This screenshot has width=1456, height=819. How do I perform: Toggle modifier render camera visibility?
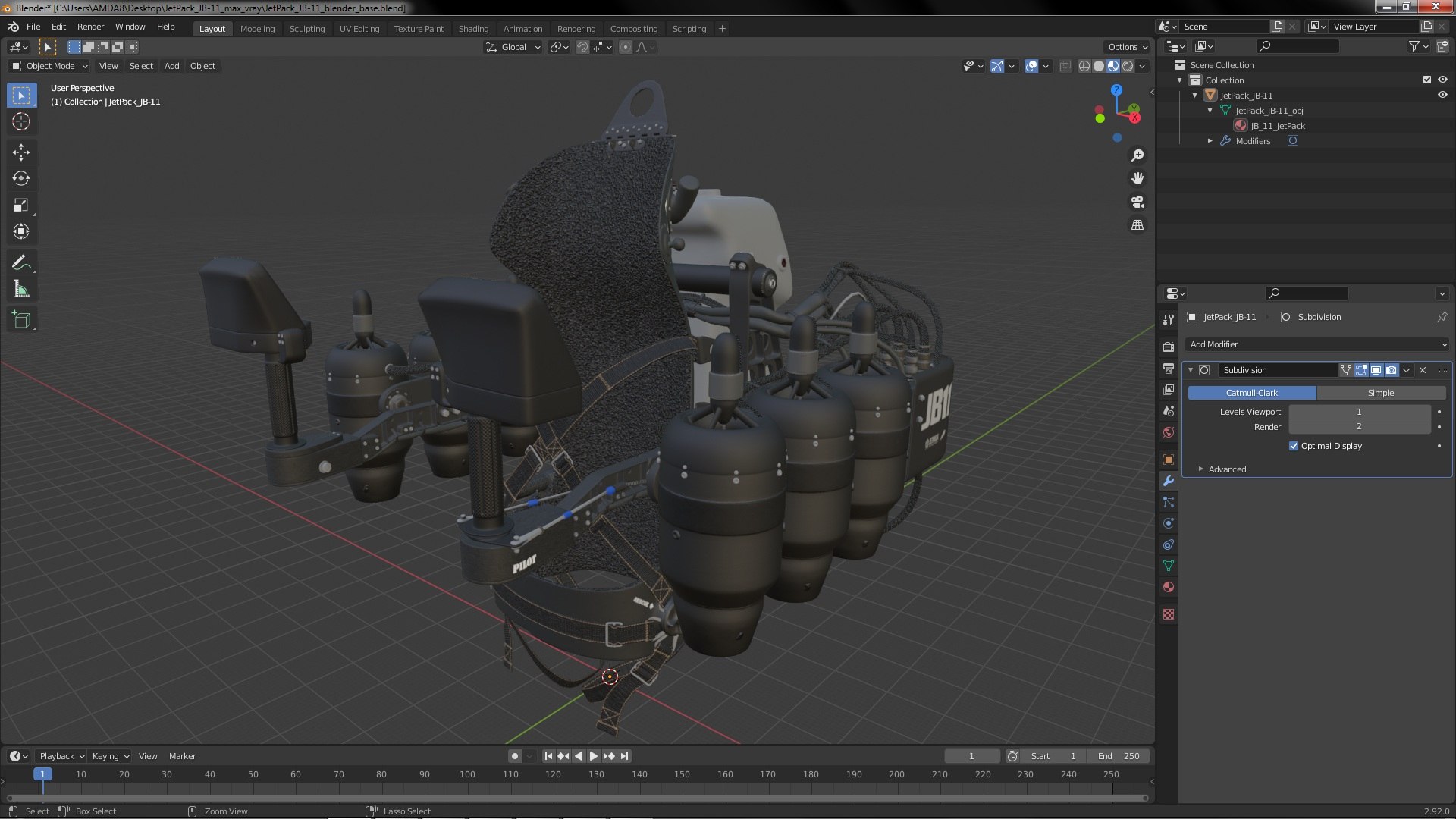1391,370
